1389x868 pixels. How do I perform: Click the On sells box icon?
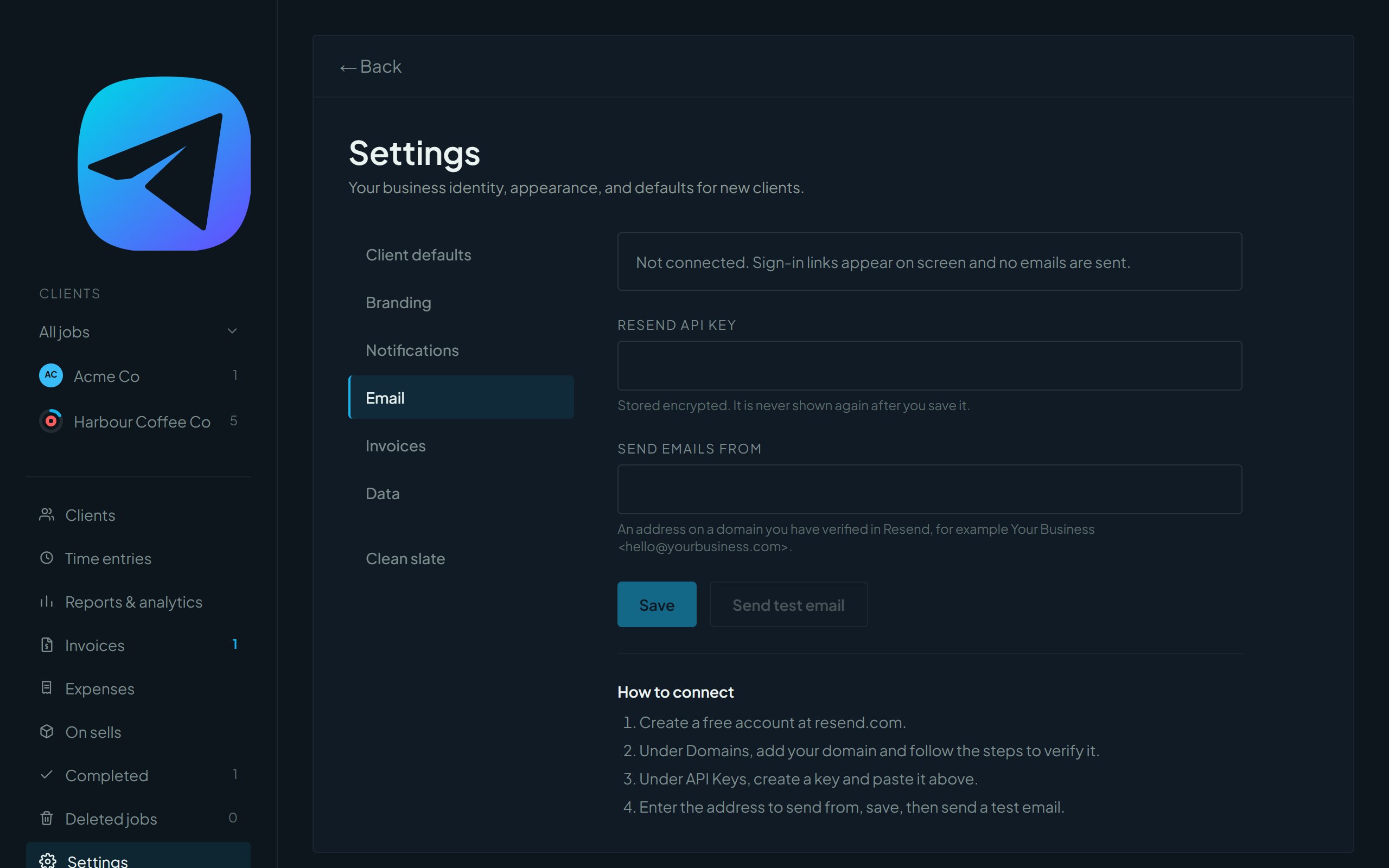pyautogui.click(x=47, y=732)
